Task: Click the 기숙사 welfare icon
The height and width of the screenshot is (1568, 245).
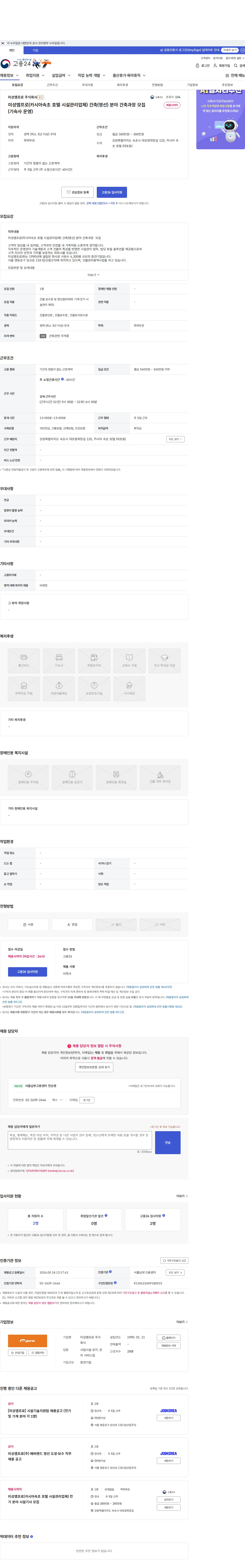Action: click(x=59, y=657)
